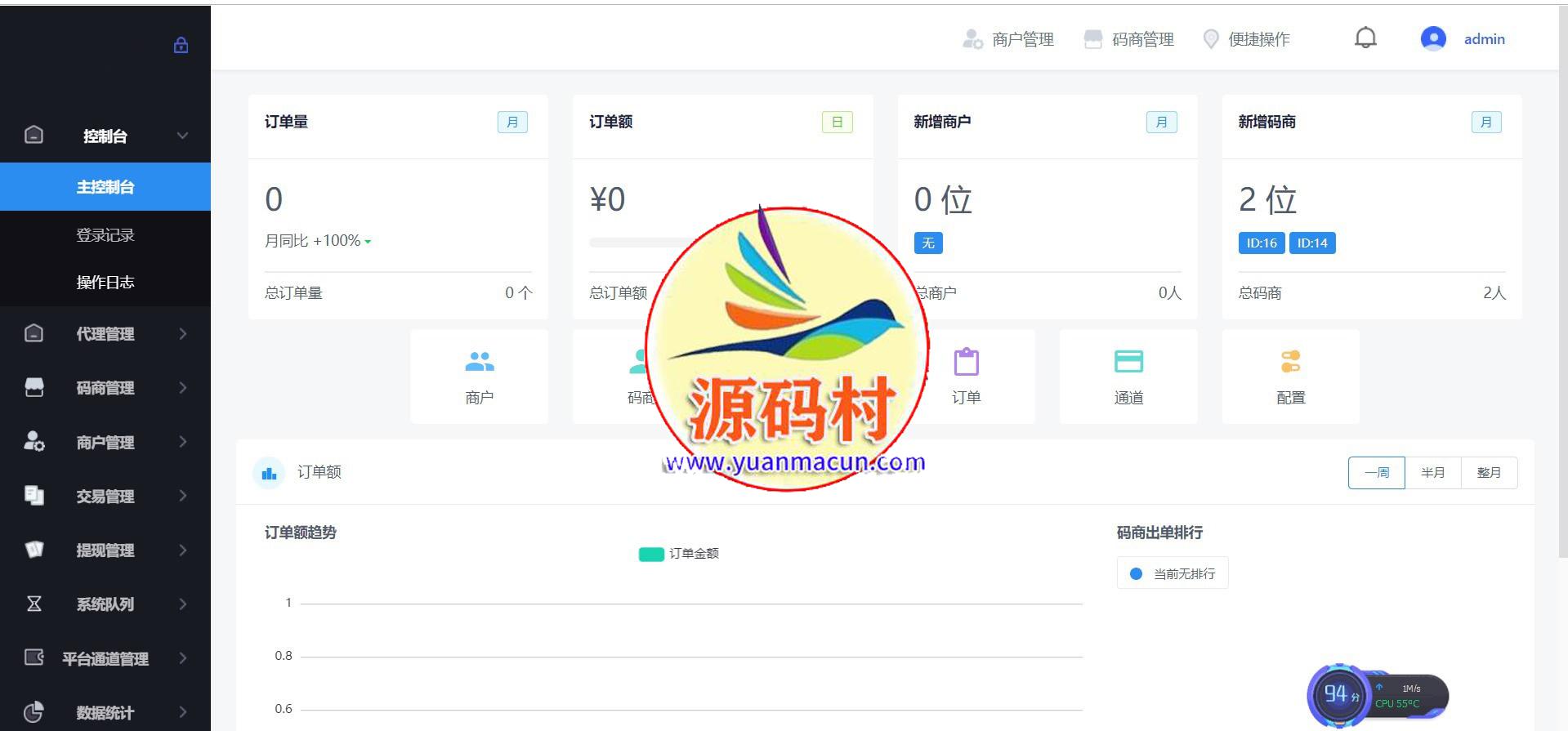Switch chart range to 半月
The width and height of the screenshot is (1568, 731).
pyautogui.click(x=1432, y=473)
